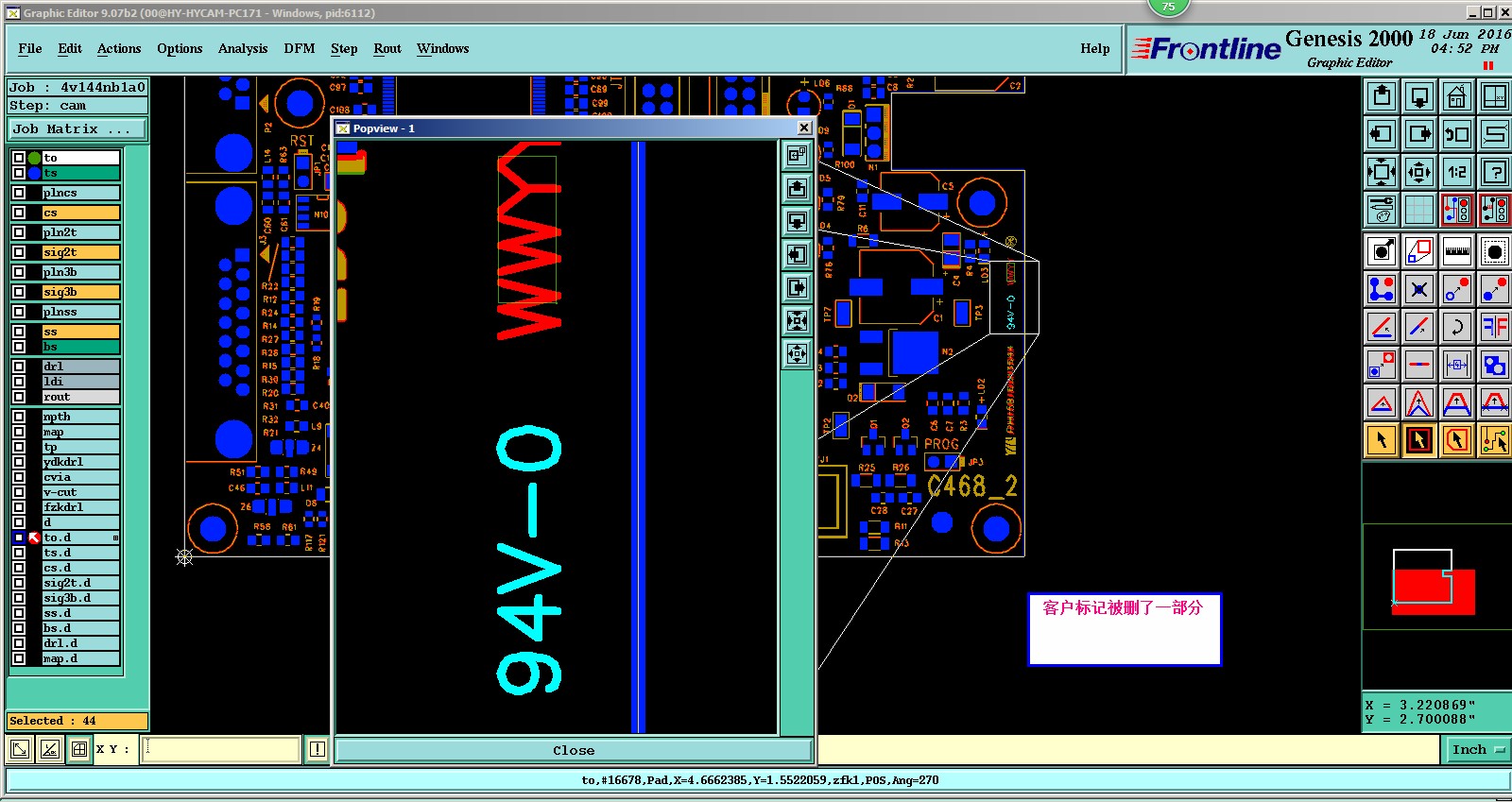
Task: Close the Popview - 1 window
Action: 804,128
